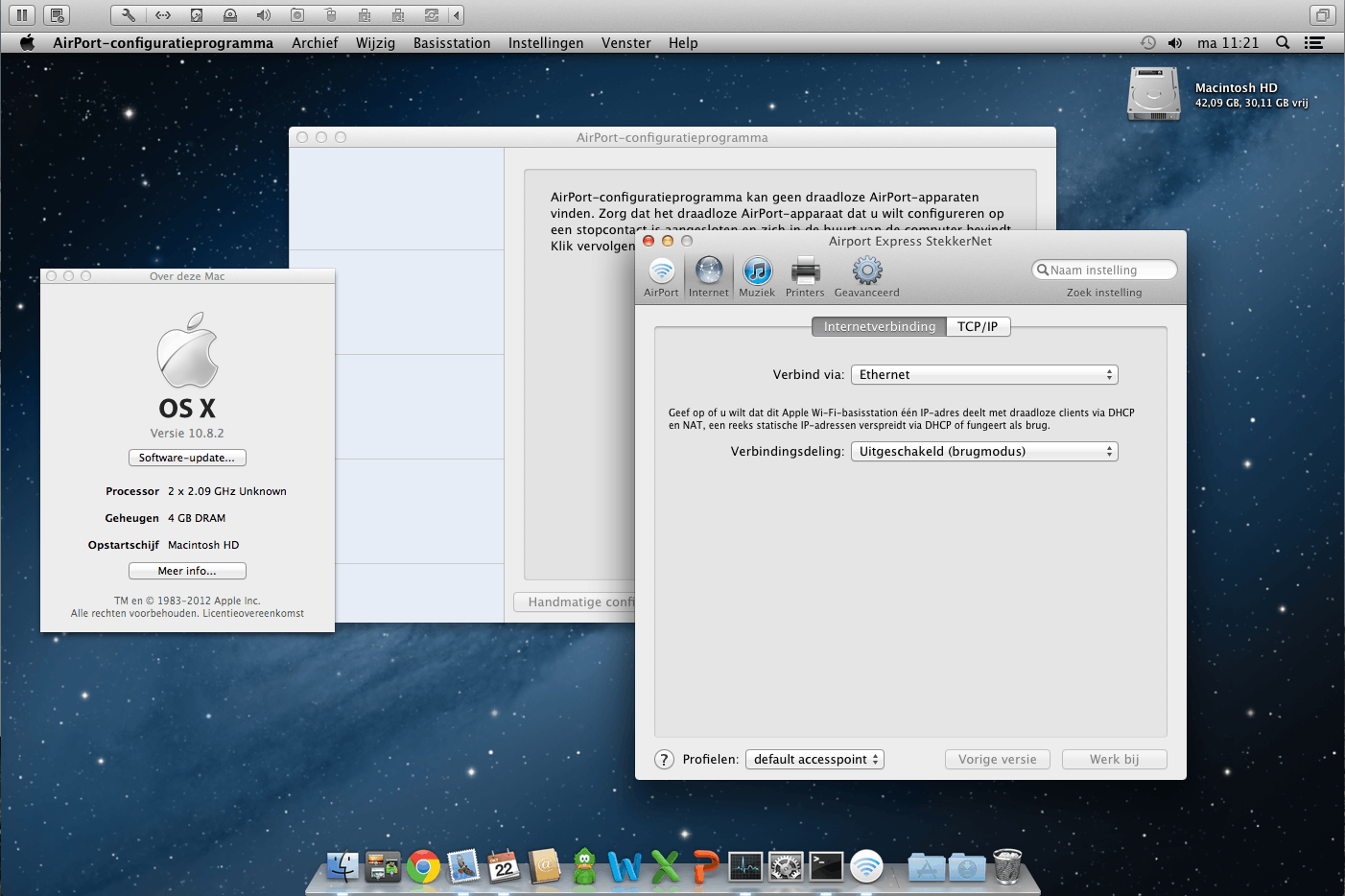Click the Software-update button

(x=187, y=459)
